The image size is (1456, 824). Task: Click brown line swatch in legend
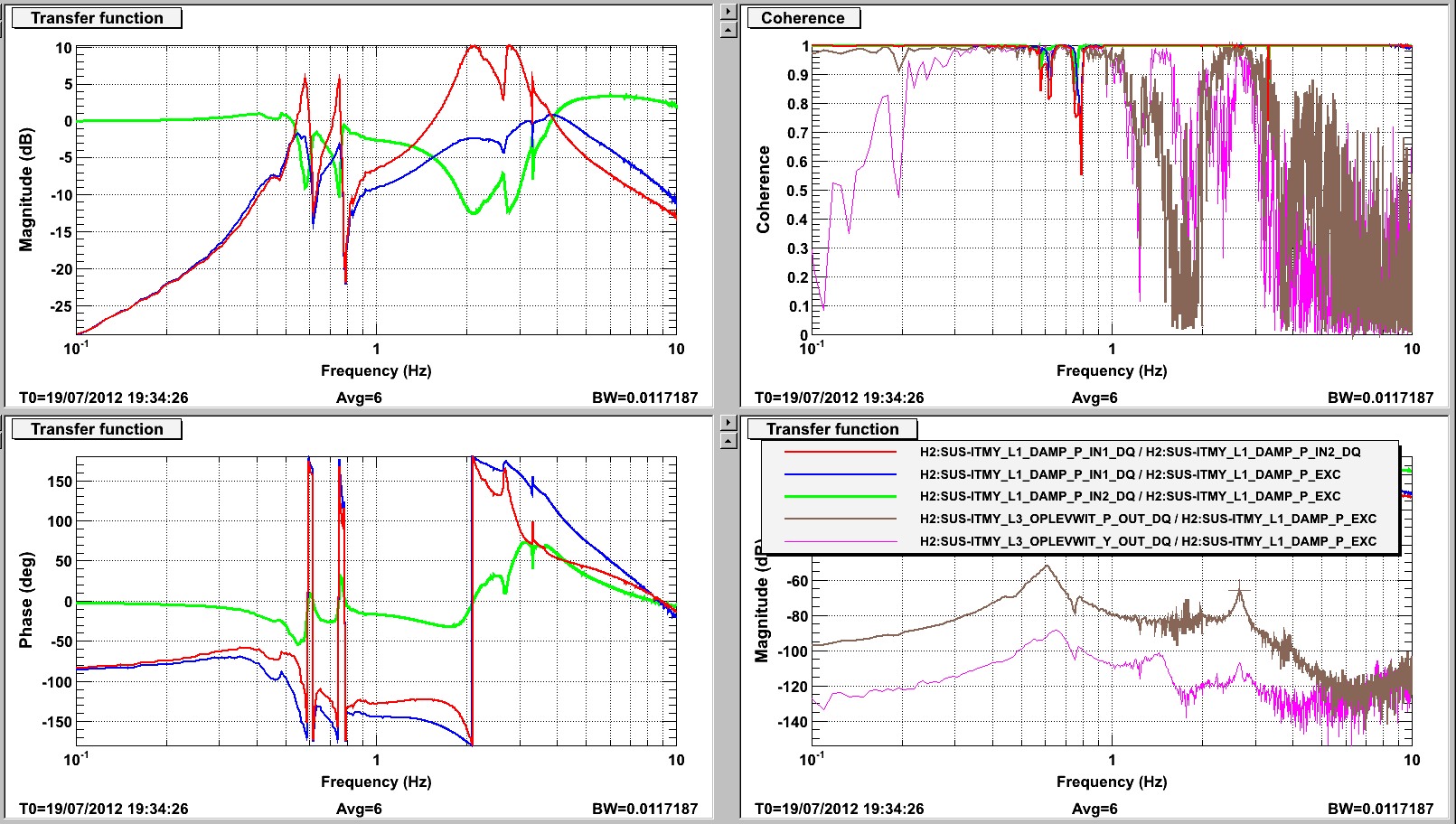click(840, 519)
